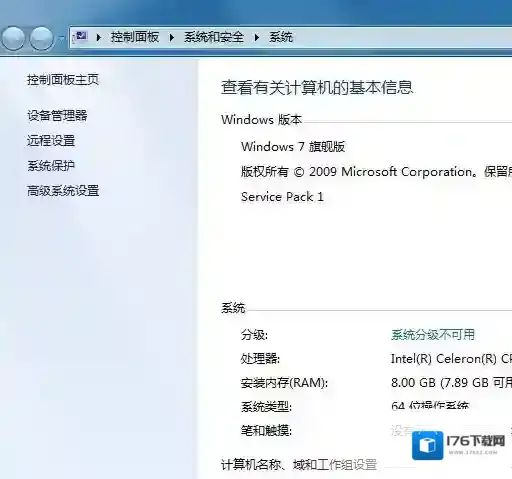Viewport: 512px width, 479px height.
Task: Expand arrow before 控制面板 in breadcrumb
Action: click(x=98, y=37)
